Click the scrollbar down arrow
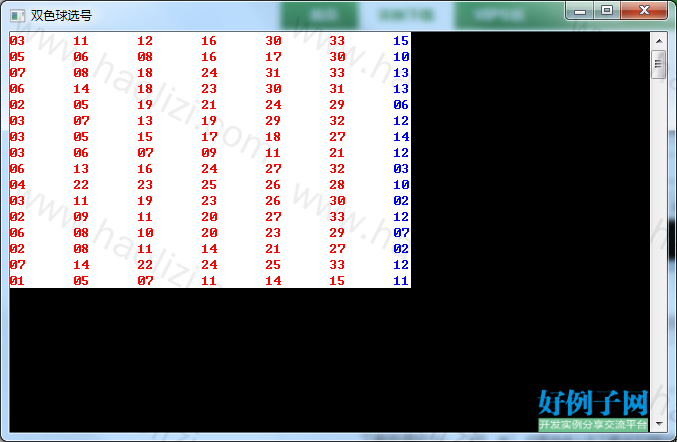677x442 pixels. click(x=659, y=423)
